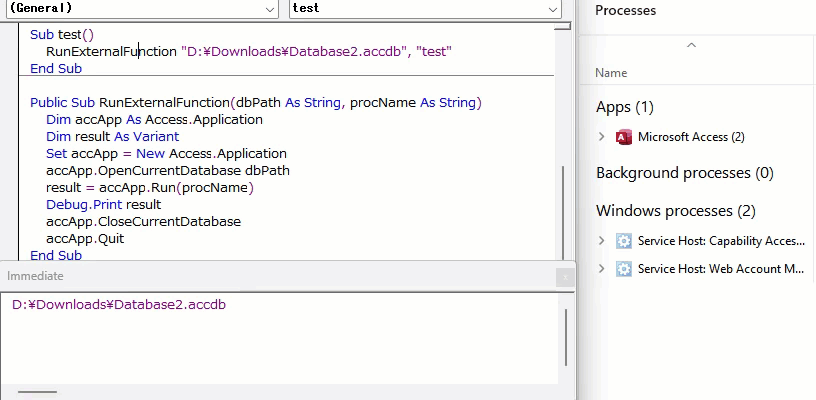Click the Immediate window title

pyautogui.click(x=35, y=276)
